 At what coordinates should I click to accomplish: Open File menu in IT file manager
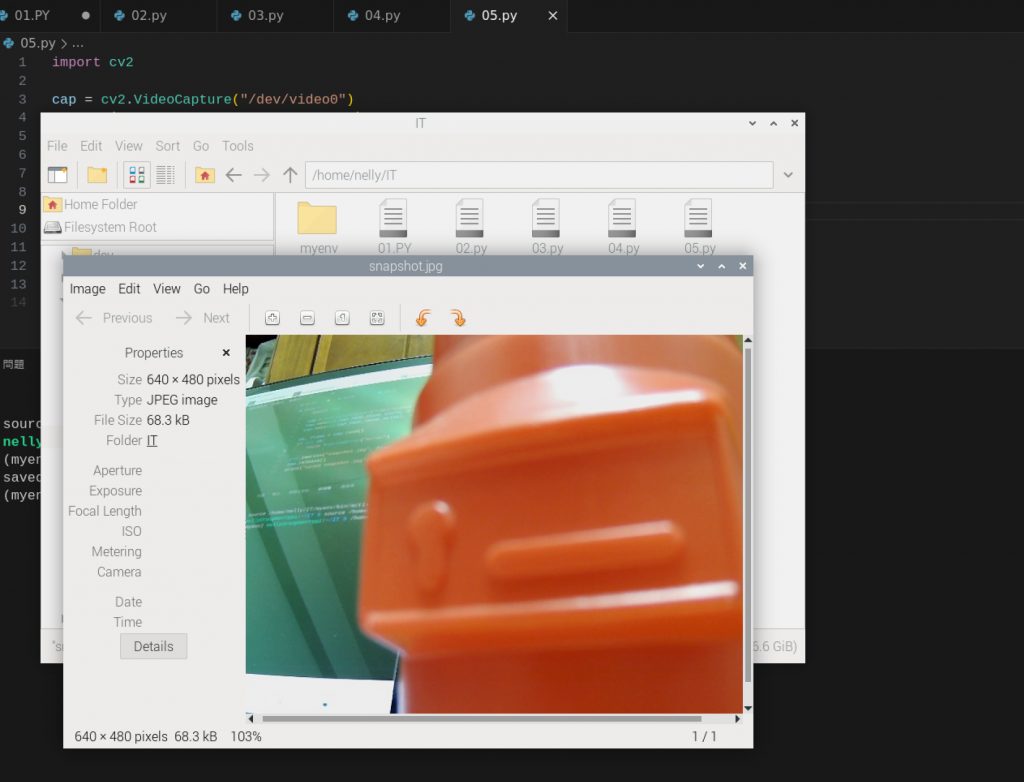[57, 146]
